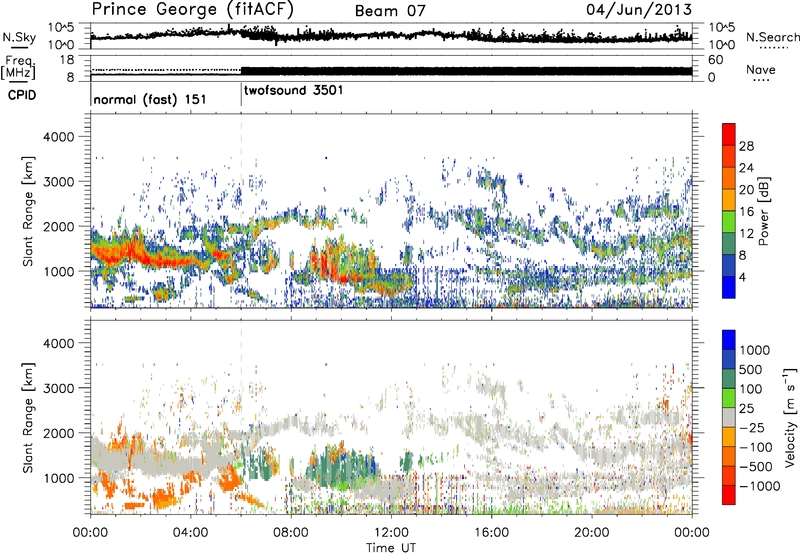
Task: Click the 20:00 time axis tick label
Action: [591, 533]
